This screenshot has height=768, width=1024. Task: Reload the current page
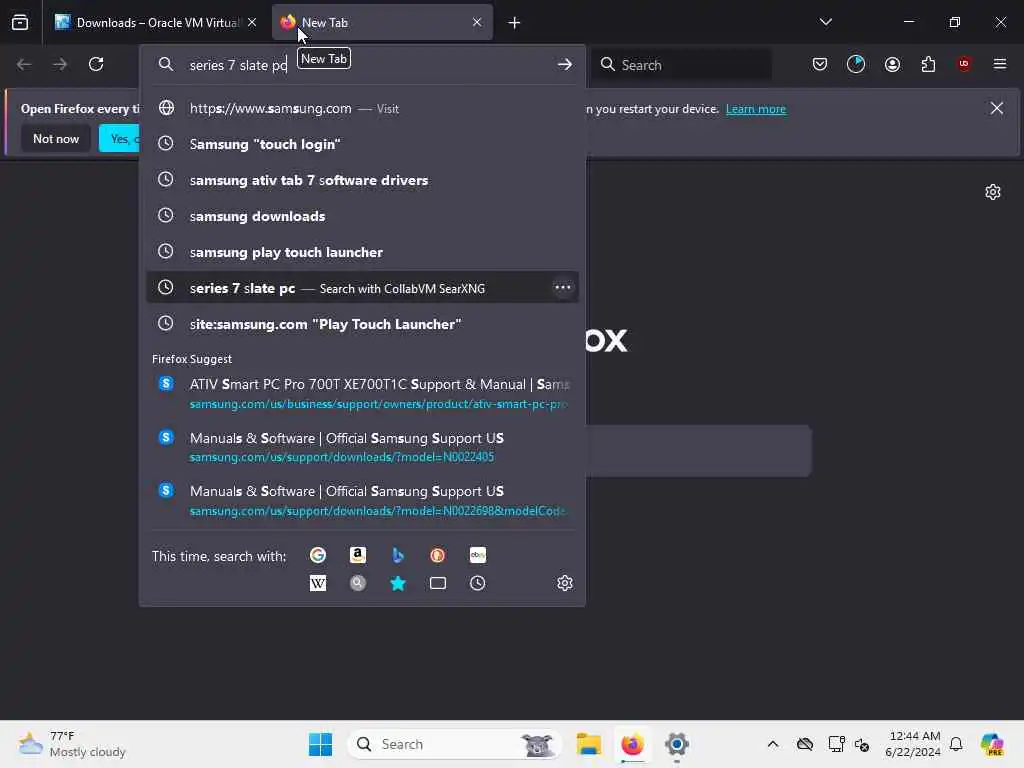(x=96, y=64)
